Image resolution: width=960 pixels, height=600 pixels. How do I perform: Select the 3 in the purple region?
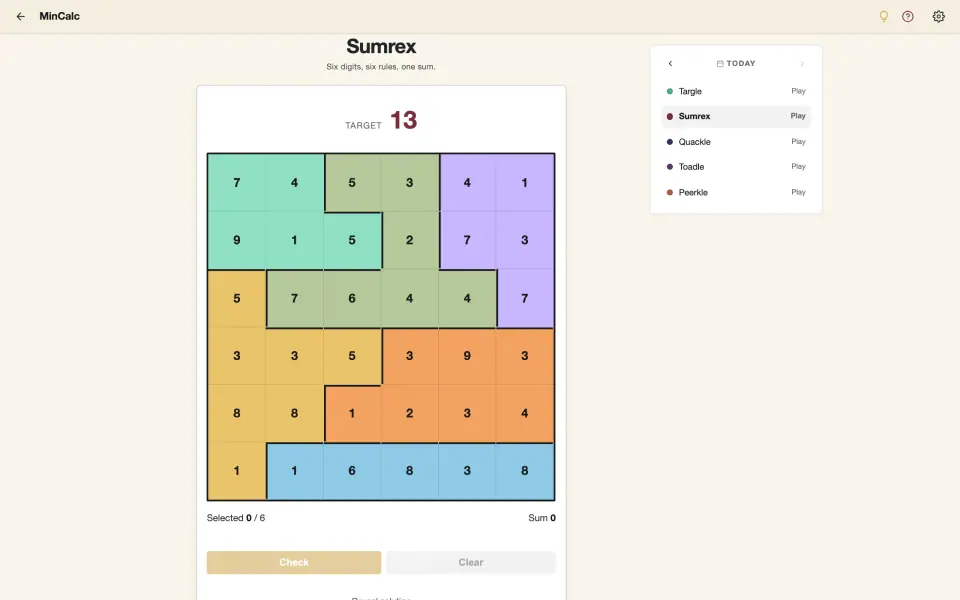[x=525, y=241]
